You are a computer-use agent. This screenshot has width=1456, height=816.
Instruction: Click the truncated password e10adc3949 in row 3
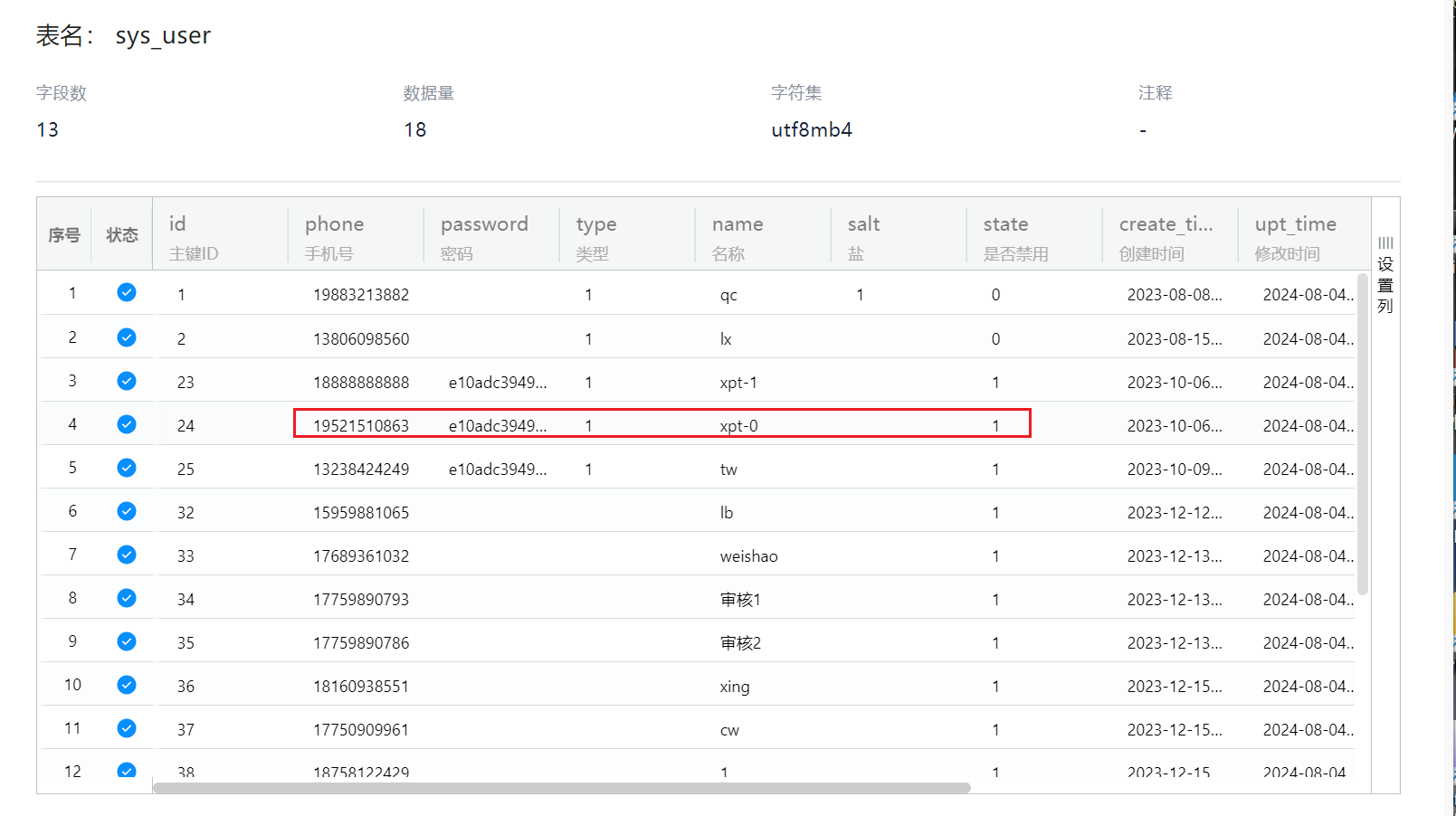(x=498, y=383)
